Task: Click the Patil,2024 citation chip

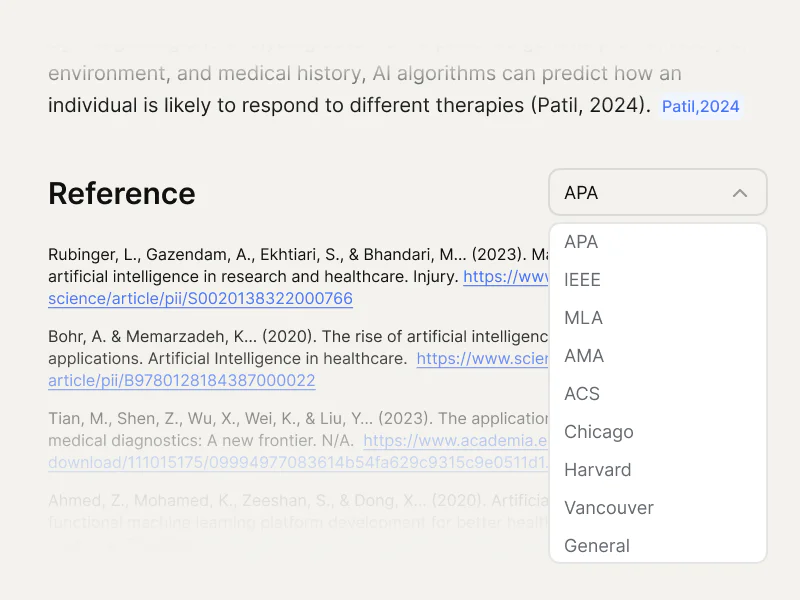Action: pyautogui.click(x=699, y=106)
